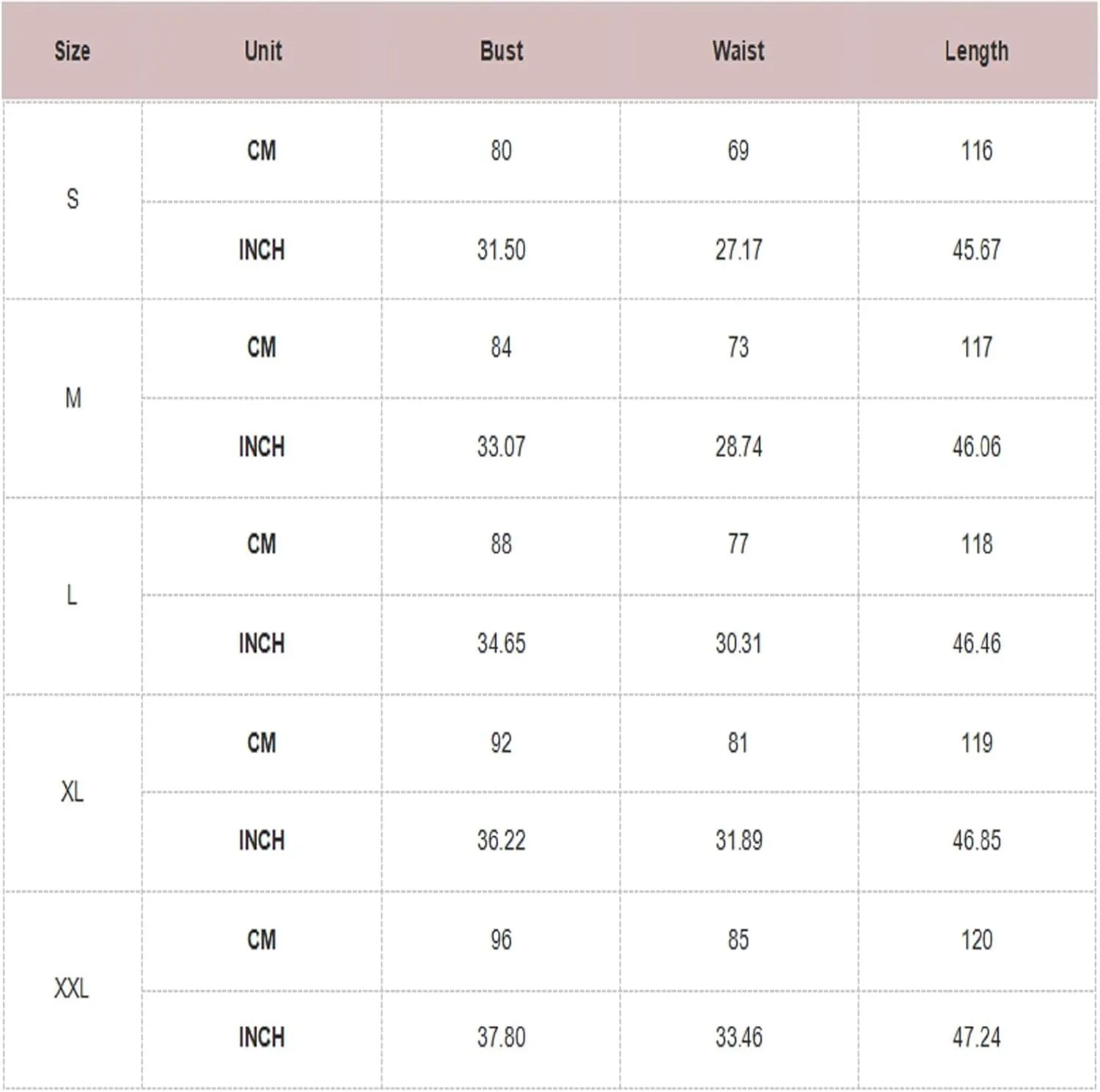1100x1092 pixels.
Task: Select bust value 33.07 inches
Action: pyautogui.click(x=502, y=447)
